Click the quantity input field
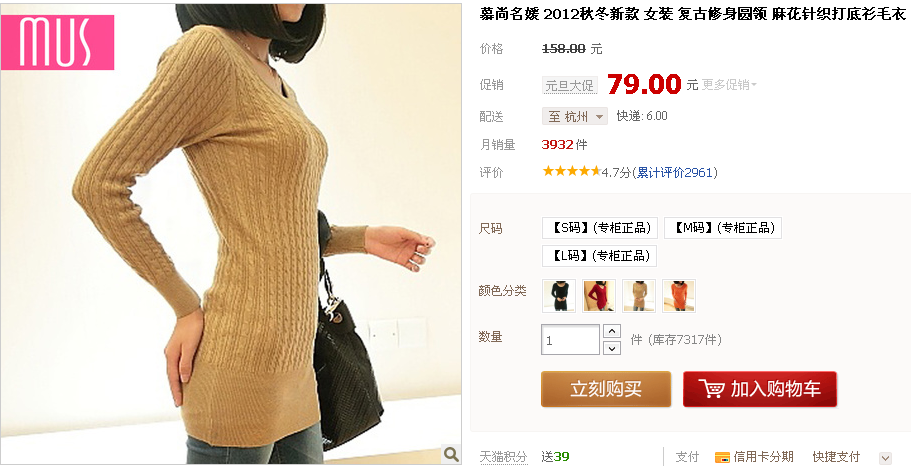Image resolution: width=911 pixels, height=467 pixels. [571, 340]
